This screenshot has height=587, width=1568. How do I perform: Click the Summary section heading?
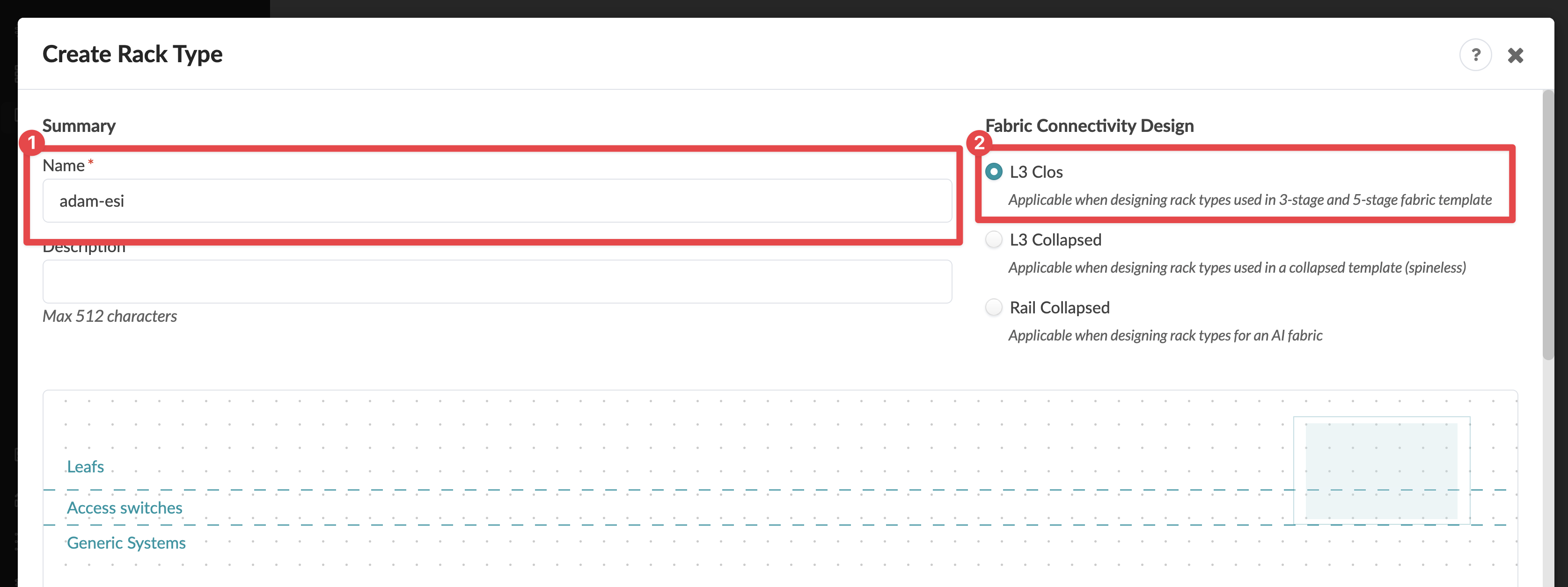click(x=79, y=126)
